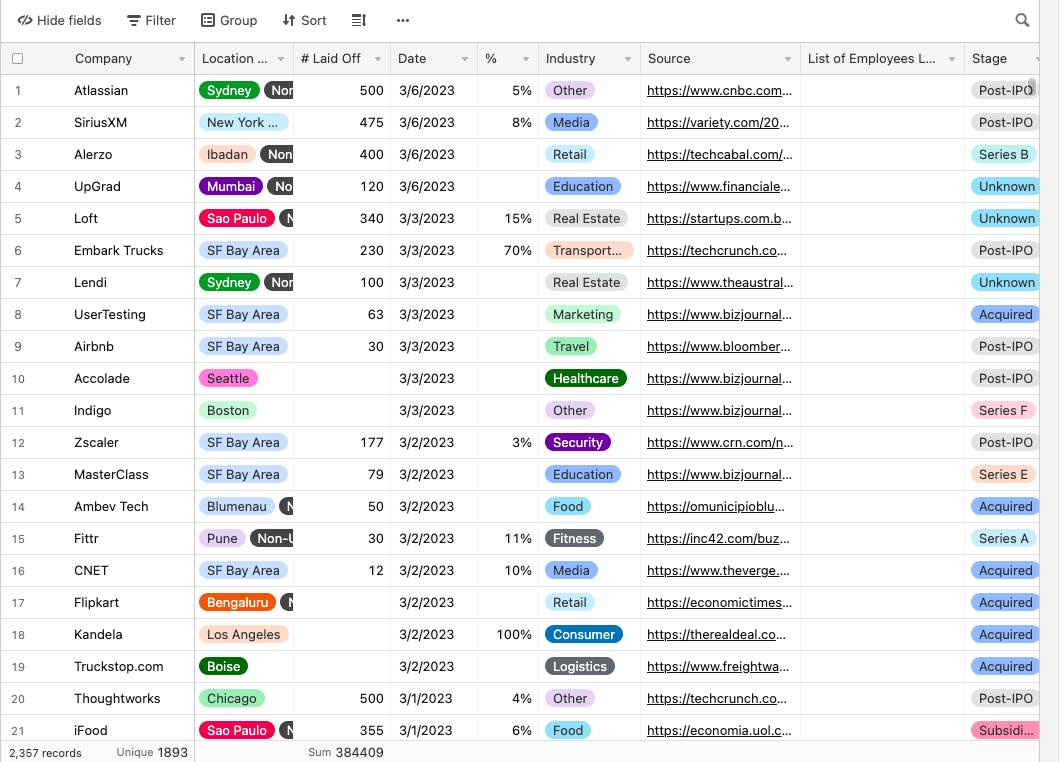Click the Unique 1893 summary

tap(152, 753)
